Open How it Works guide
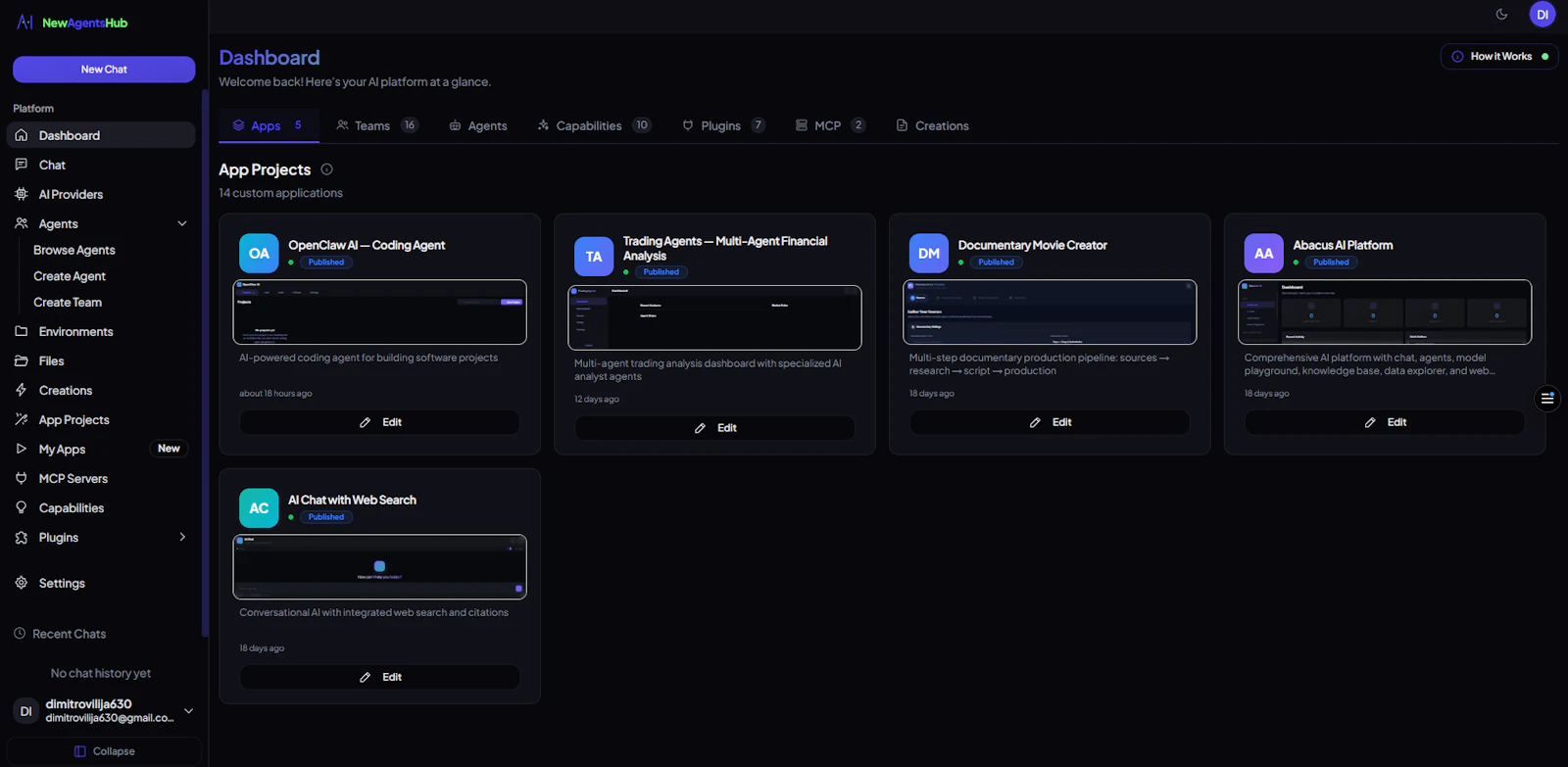Viewport: 1568px width, 767px height. point(1499,56)
